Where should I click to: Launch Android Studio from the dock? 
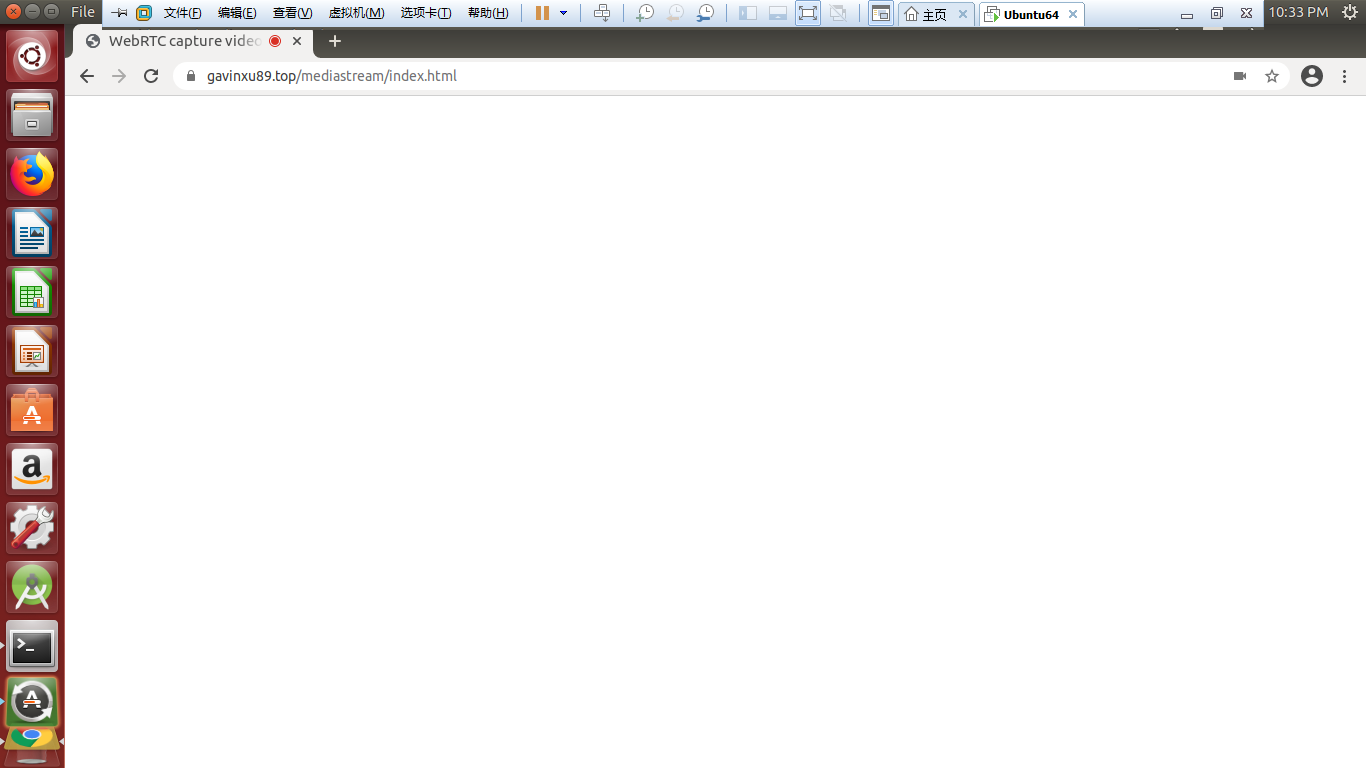pos(33,587)
